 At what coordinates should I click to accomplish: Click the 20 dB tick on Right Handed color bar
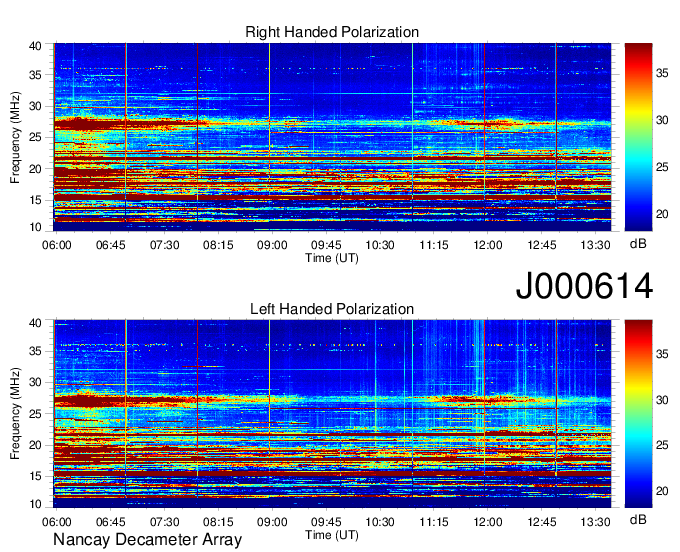tap(662, 214)
